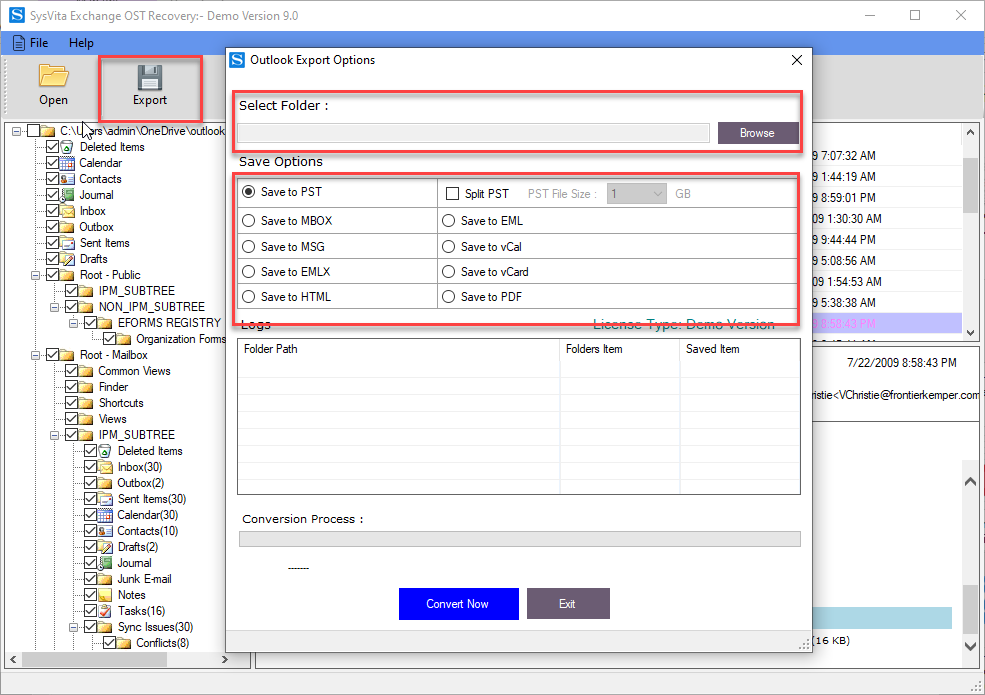The height and width of the screenshot is (695, 985).
Task: Click the Contacts(10) card icon
Action: pyautogui.click(x=105, y=531)
